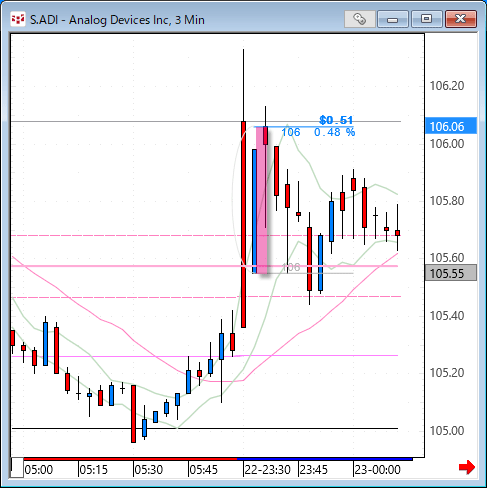Click the 105.20 price axis label
This screenshot has height=488, width=487.
(x=447, y=373)
